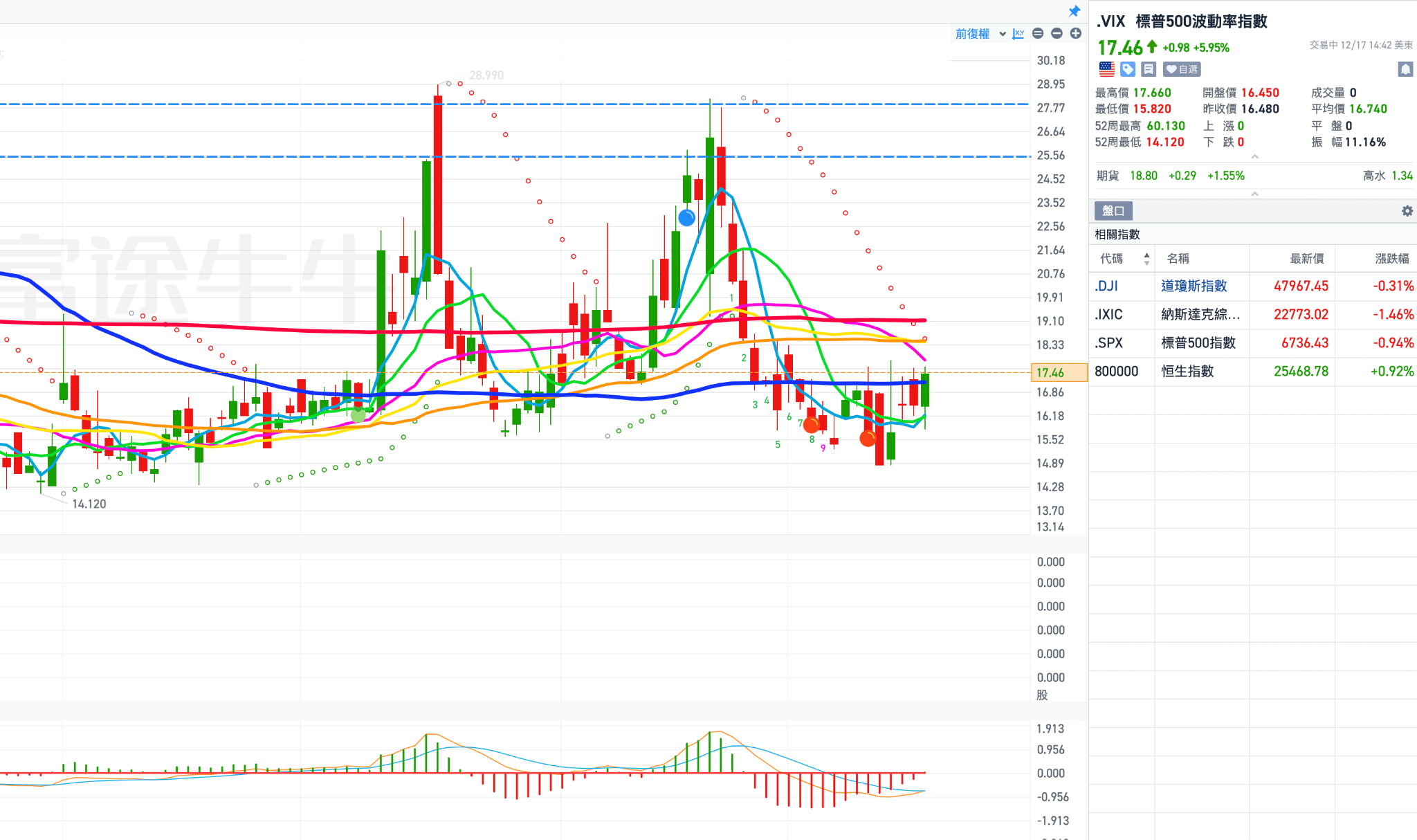
Task: Toggle the 自選 watchlist heart button
Action: click(1182, 69)
